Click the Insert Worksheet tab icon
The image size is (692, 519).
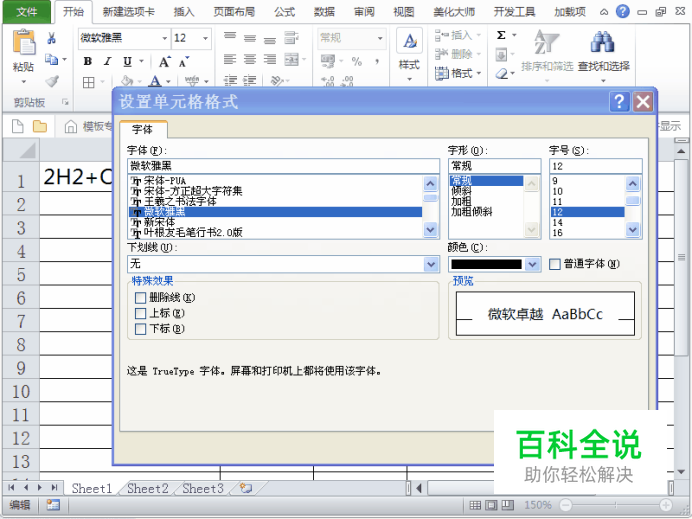click(x=246, y=488)
